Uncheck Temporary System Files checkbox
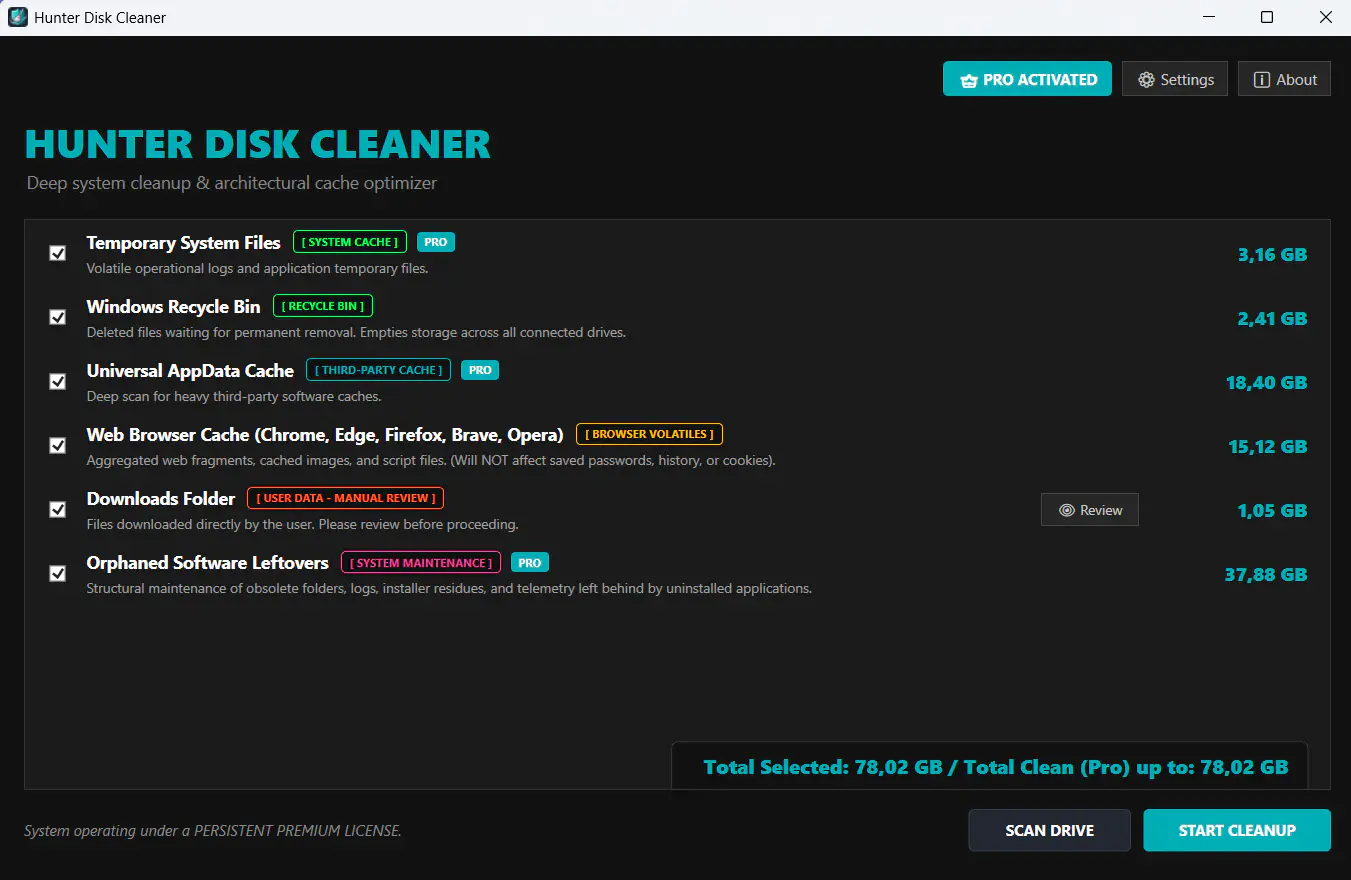The height and width of the screenshot is (880, 1351). point(58,253)
